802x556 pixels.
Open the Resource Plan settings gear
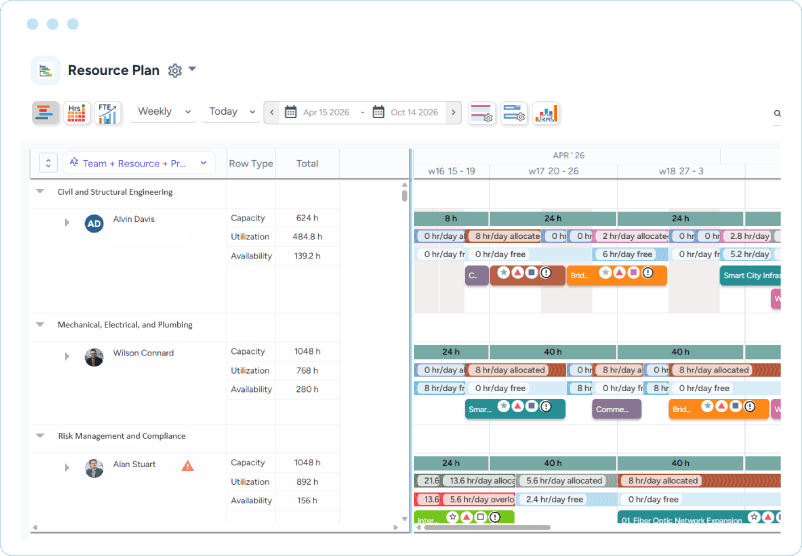(175, 70)
